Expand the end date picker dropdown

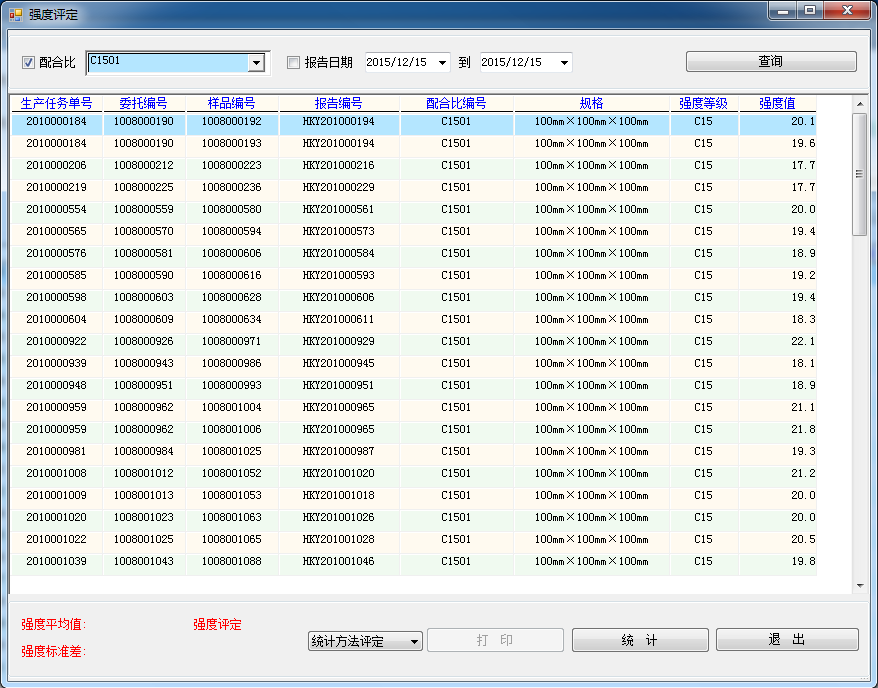click(x=564, y=63)
